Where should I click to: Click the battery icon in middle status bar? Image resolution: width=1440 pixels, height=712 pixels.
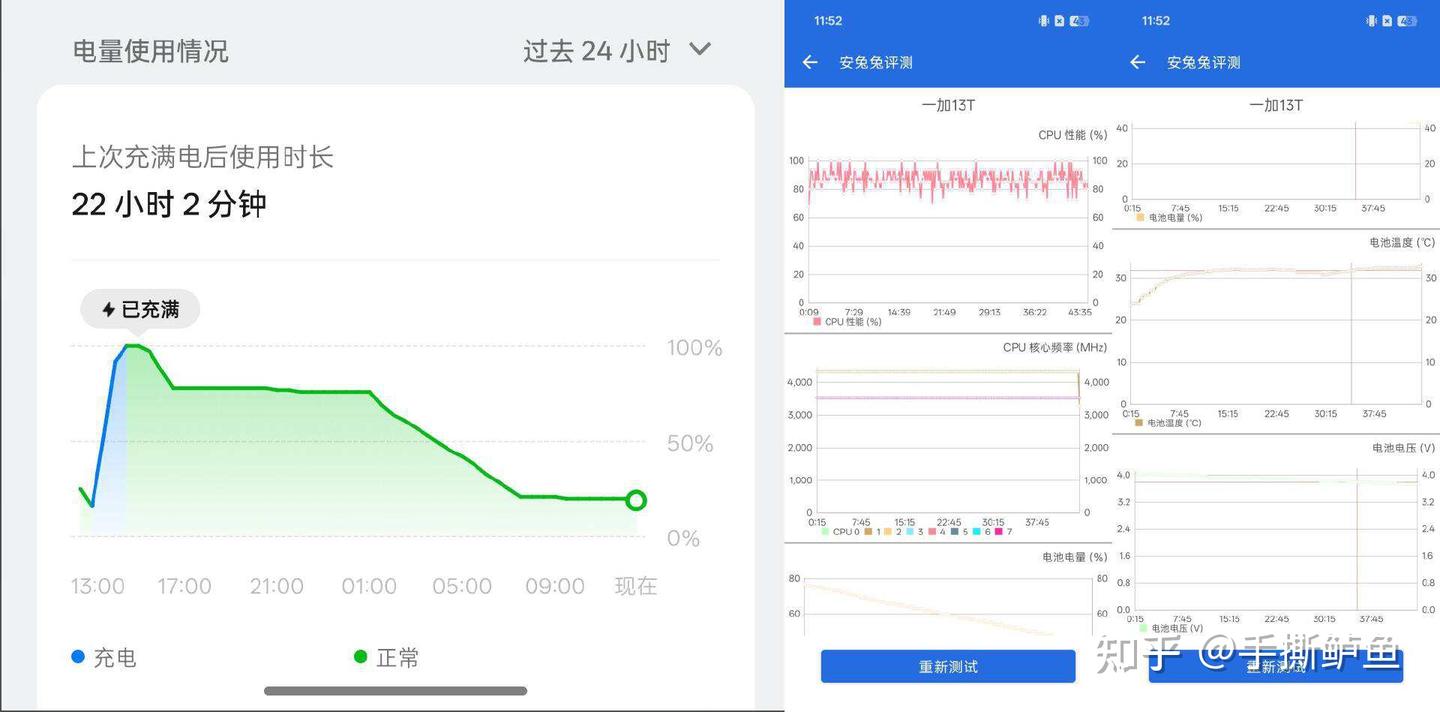point(1079,21)
